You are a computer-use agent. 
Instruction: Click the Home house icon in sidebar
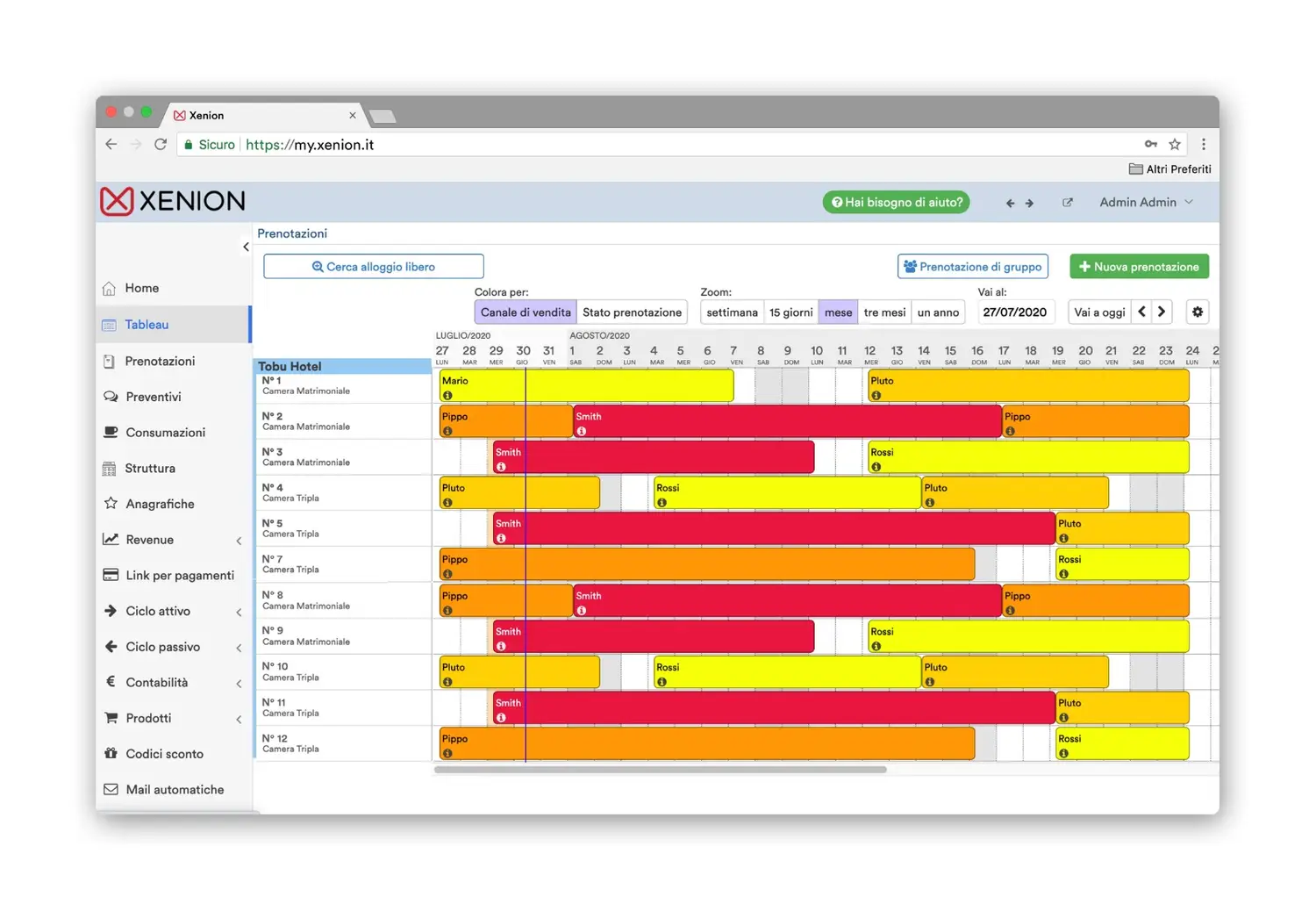pos(110,289)
